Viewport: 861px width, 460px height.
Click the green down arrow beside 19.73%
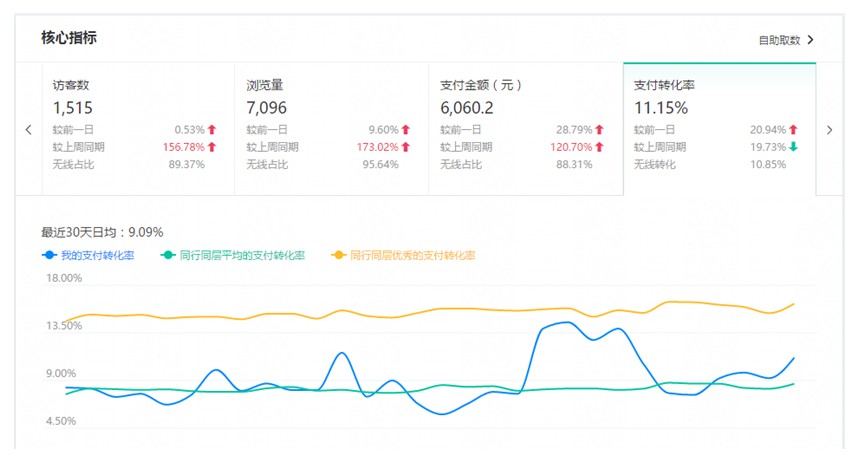[793, 147]
